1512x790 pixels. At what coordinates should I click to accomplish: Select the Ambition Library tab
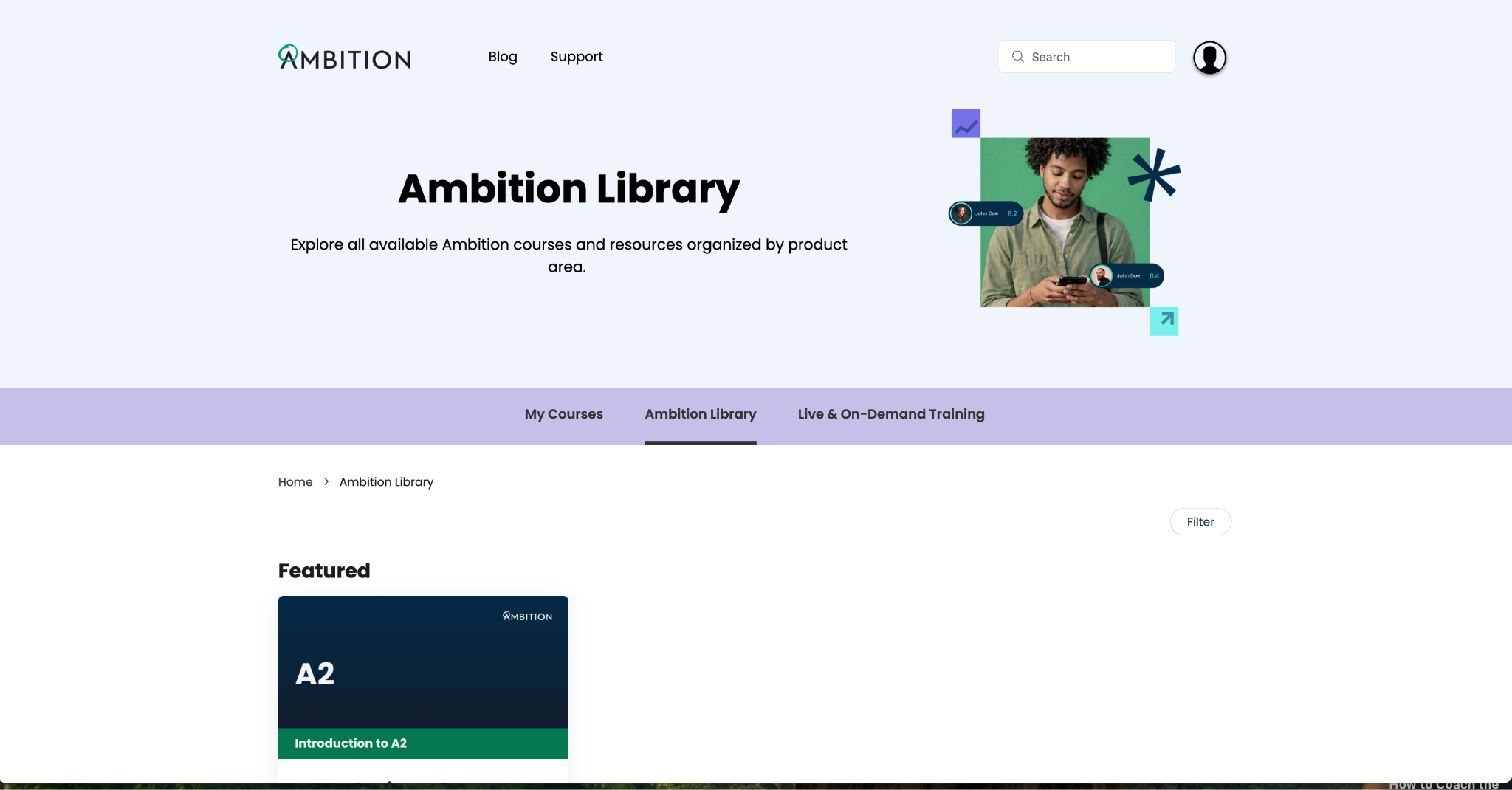(x=701, y=414)
